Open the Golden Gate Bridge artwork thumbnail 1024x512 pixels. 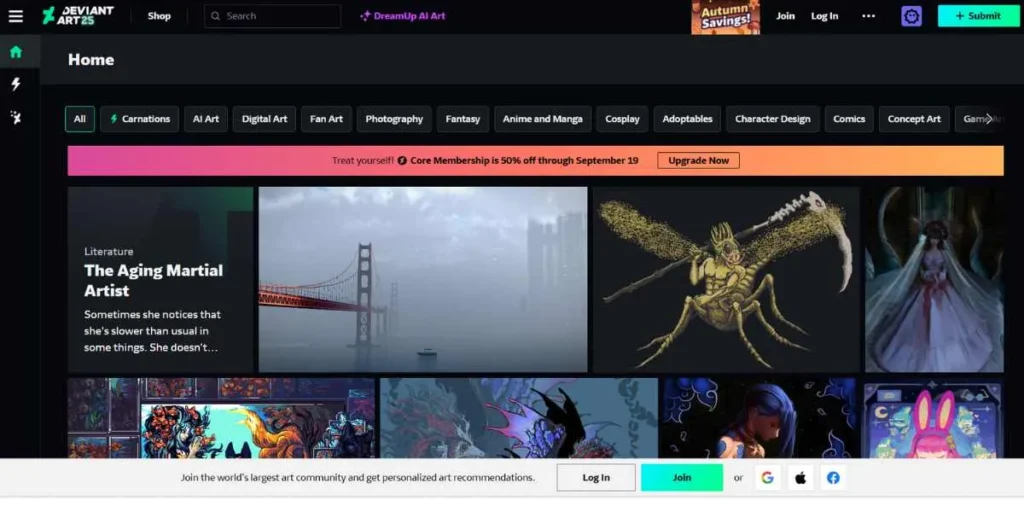[x=422, y=279]
